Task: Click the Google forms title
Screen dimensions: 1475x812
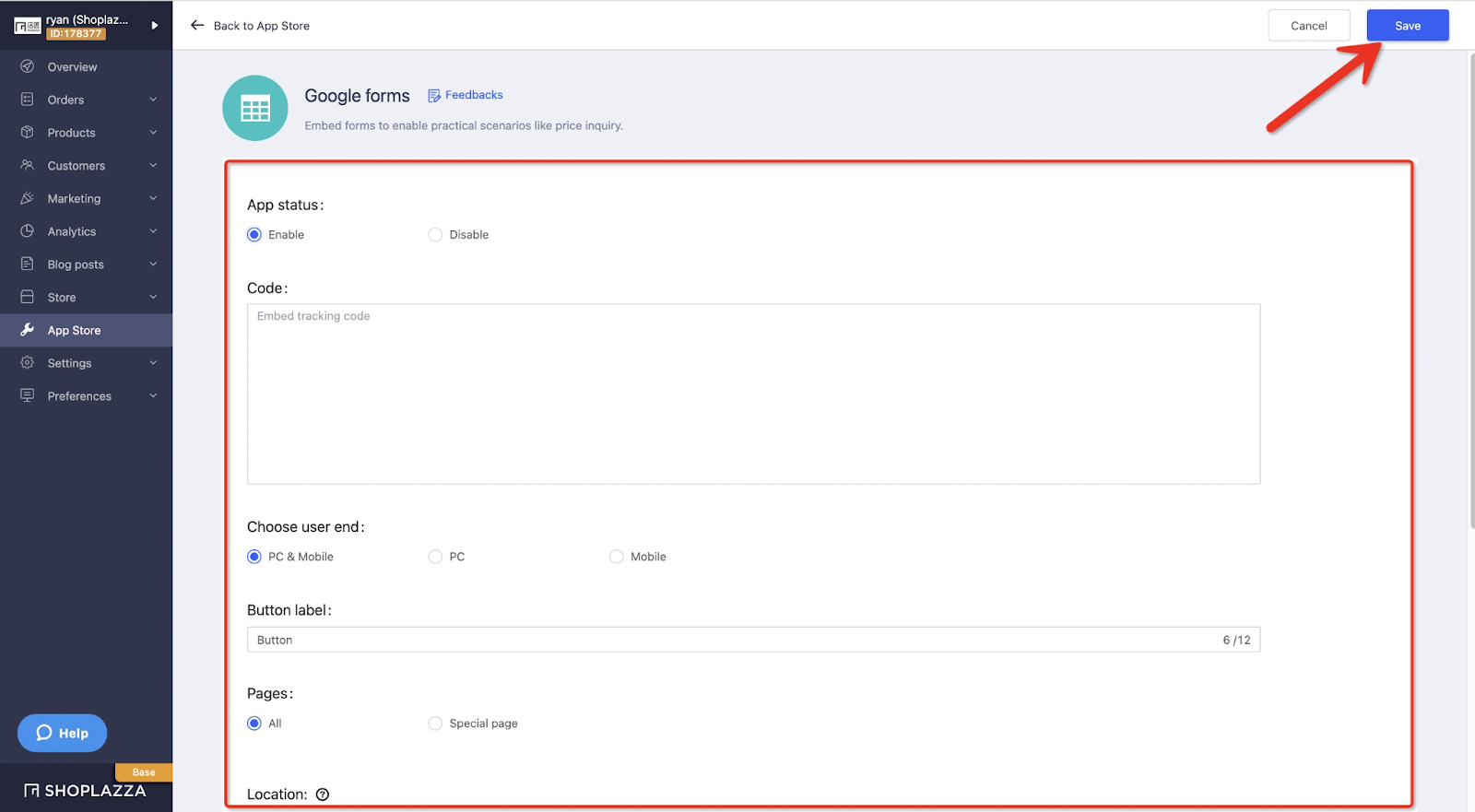Action: point(357,96)
